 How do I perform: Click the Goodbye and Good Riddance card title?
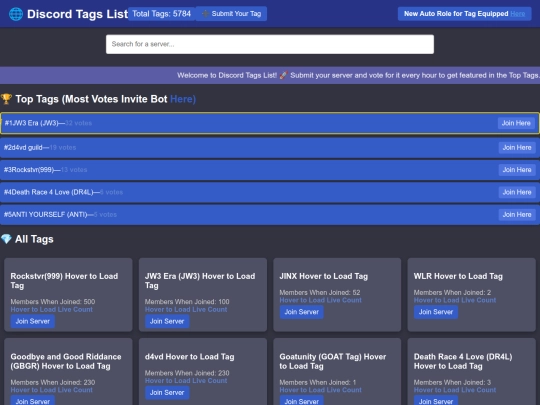tap(66, 361)
